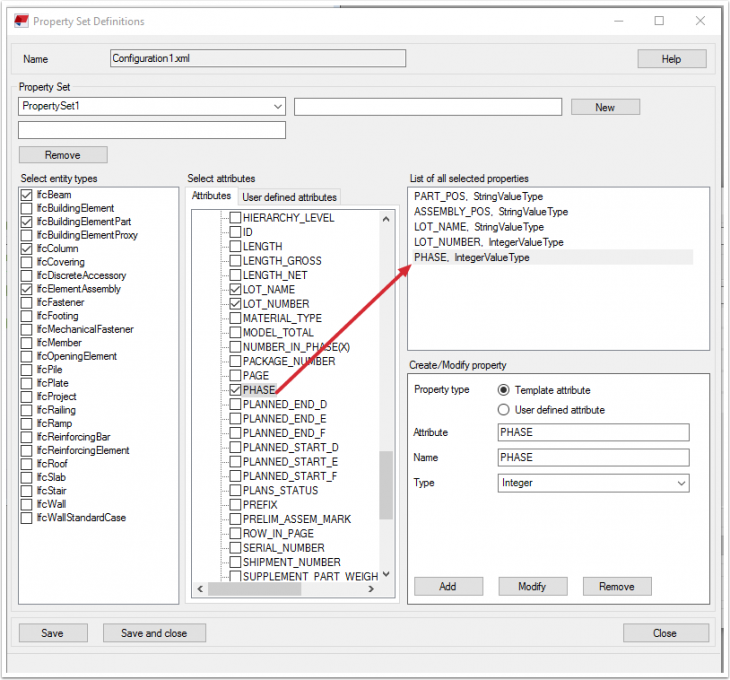
Task: Click the New property set button
Action: point(605,107)
